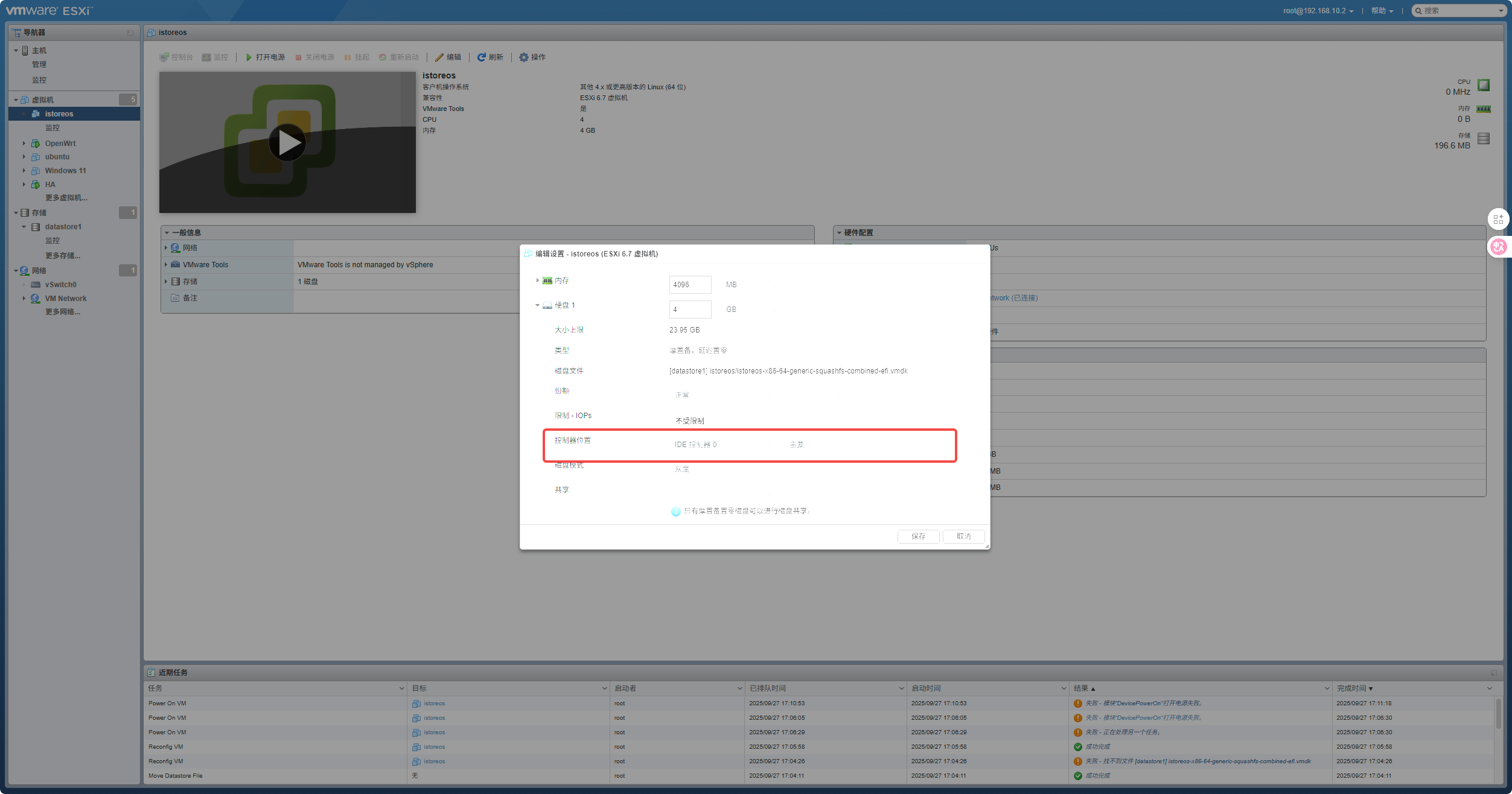
Task: Click the info icon beside the disk sharing note
Action: (x=675, y=512)
